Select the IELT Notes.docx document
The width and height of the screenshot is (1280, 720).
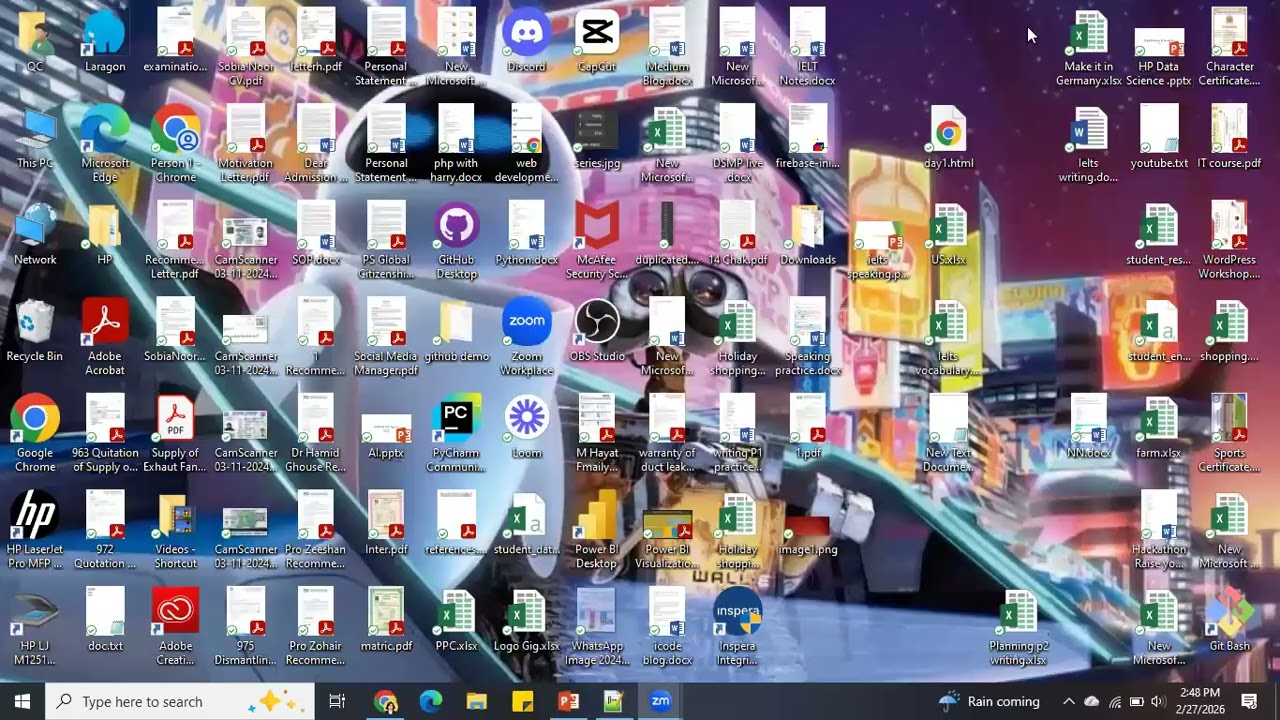[x=807, y=49]
